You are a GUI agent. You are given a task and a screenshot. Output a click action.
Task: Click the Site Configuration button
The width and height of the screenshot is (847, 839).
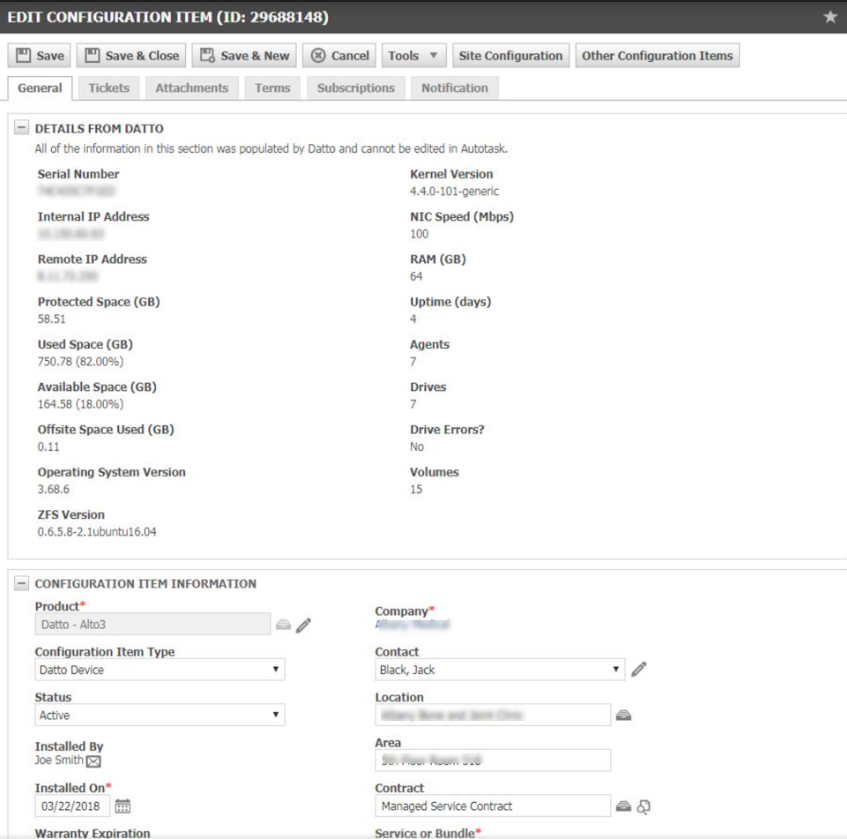510,56
